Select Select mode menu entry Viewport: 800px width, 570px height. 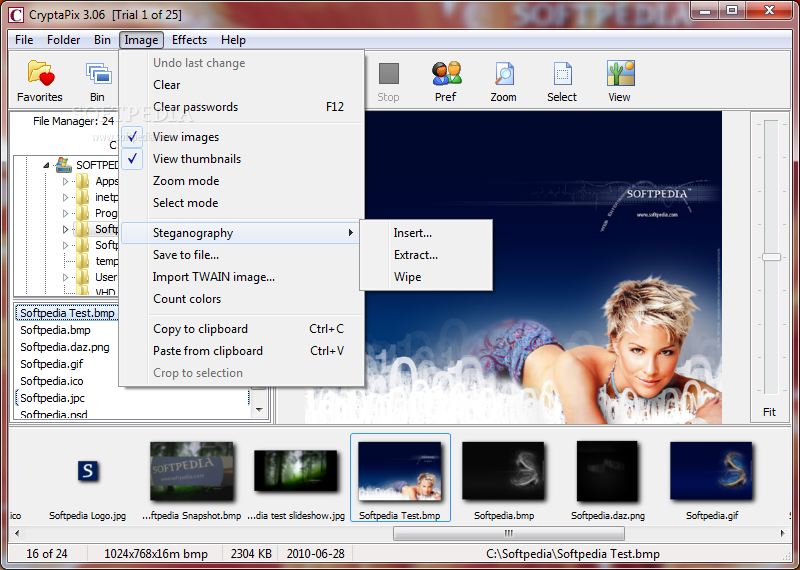(242, 203)
